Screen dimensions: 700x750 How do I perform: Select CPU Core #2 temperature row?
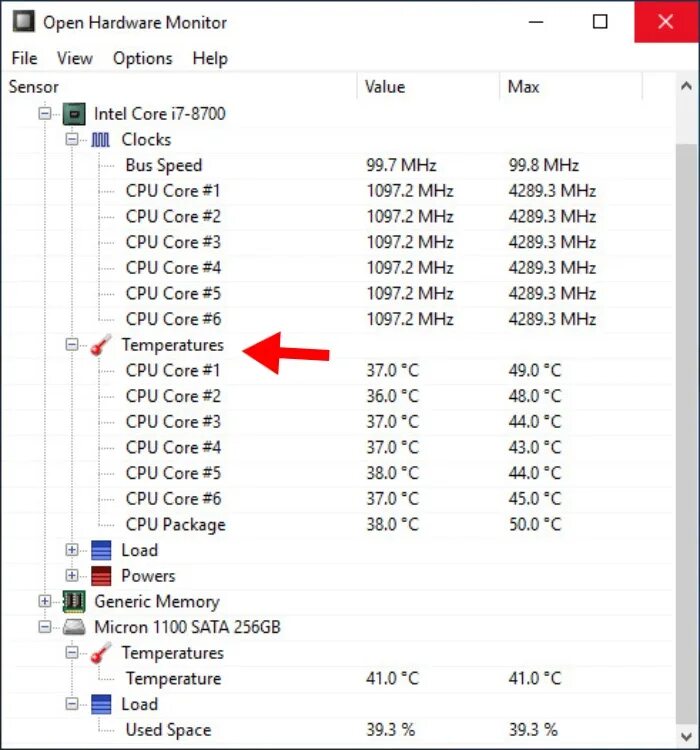tap(339, 397)
